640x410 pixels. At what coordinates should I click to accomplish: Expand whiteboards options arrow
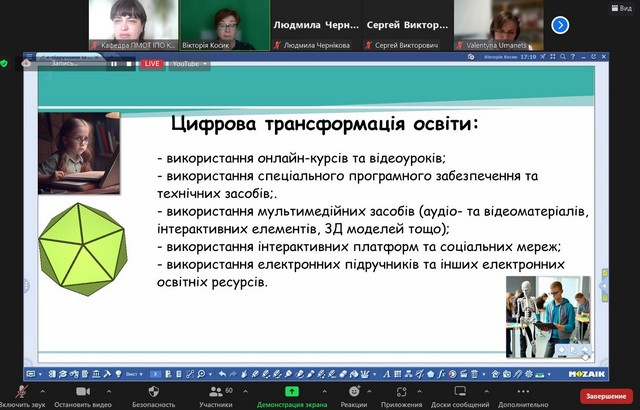click(x=486, y=392)
